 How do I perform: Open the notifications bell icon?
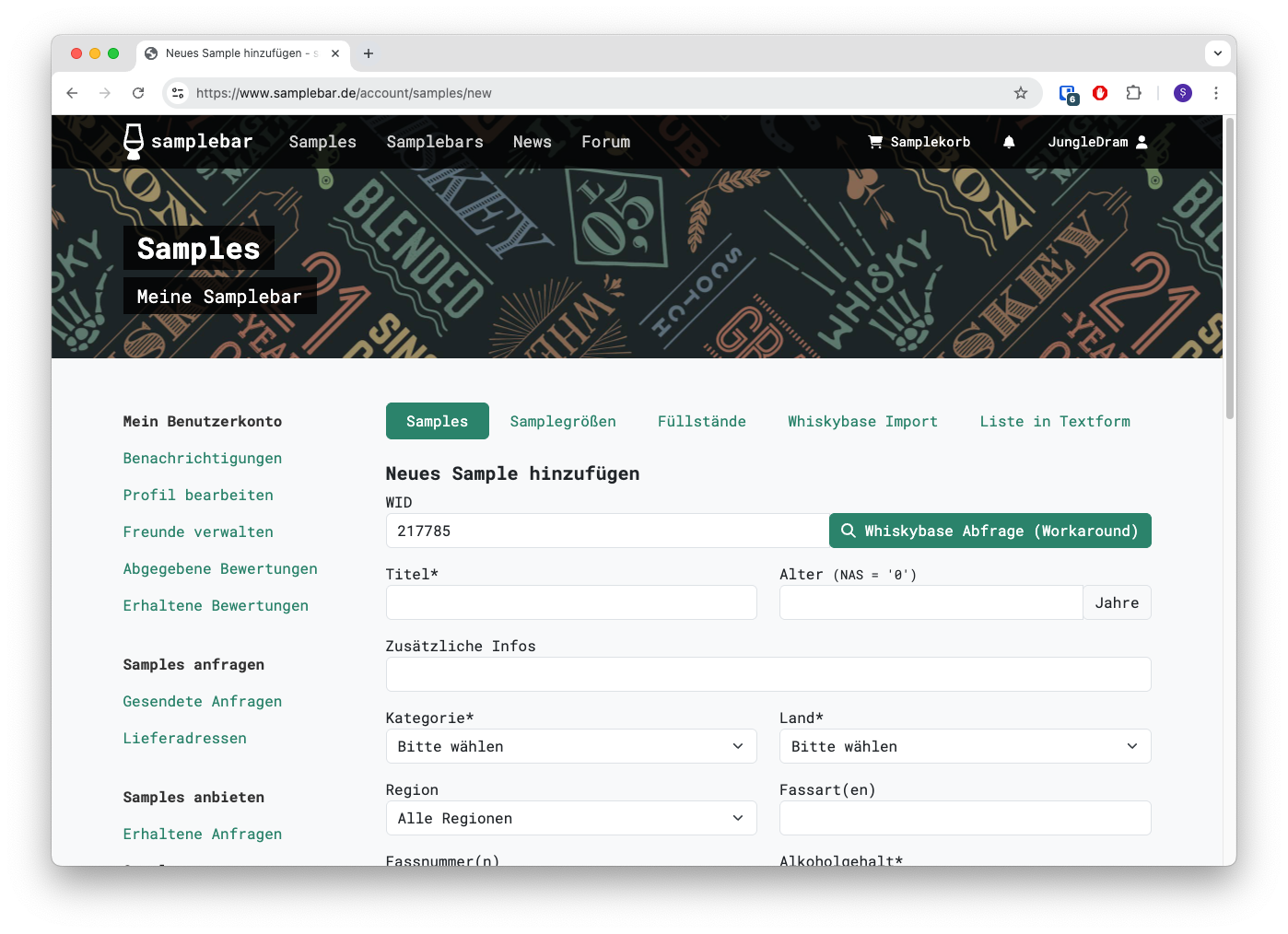1009,142
